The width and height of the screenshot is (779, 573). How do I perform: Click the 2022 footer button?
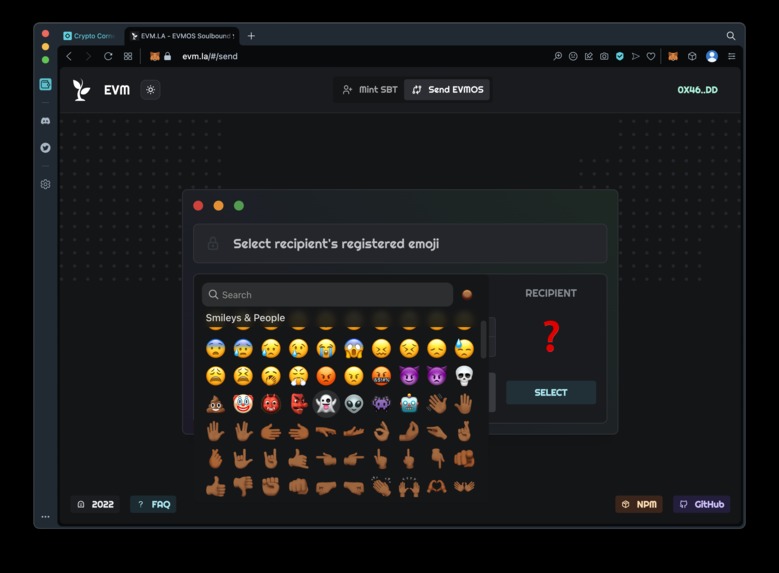point(95,504)
